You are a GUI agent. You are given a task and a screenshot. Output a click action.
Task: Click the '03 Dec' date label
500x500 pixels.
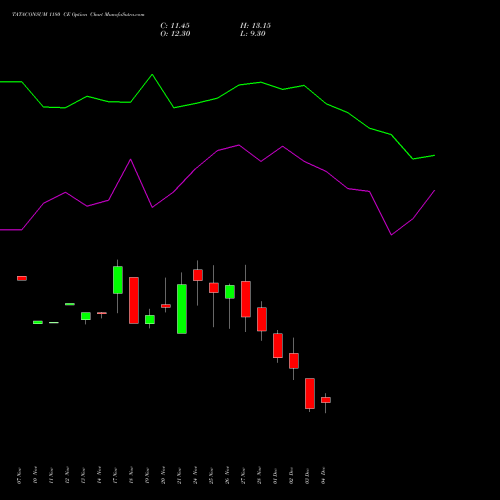click(307, 476)
